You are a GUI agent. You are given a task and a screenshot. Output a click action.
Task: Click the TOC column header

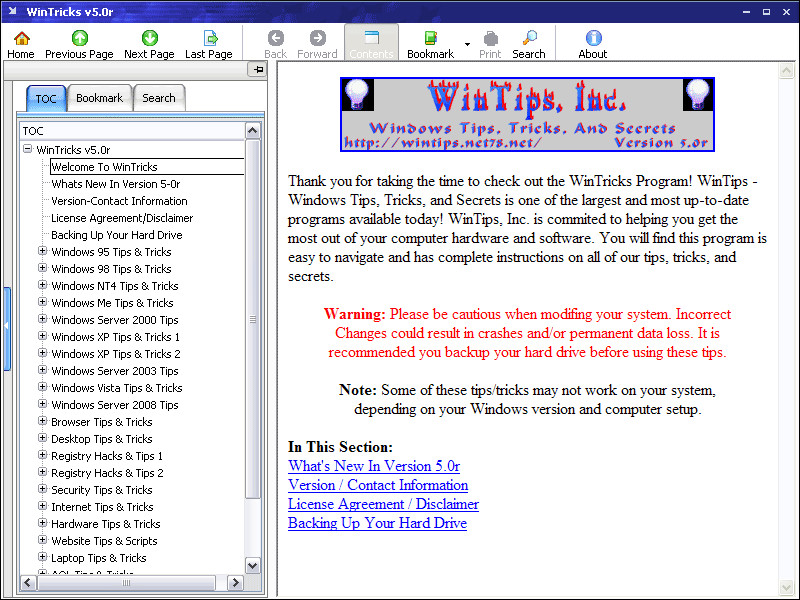click(133, 131)
